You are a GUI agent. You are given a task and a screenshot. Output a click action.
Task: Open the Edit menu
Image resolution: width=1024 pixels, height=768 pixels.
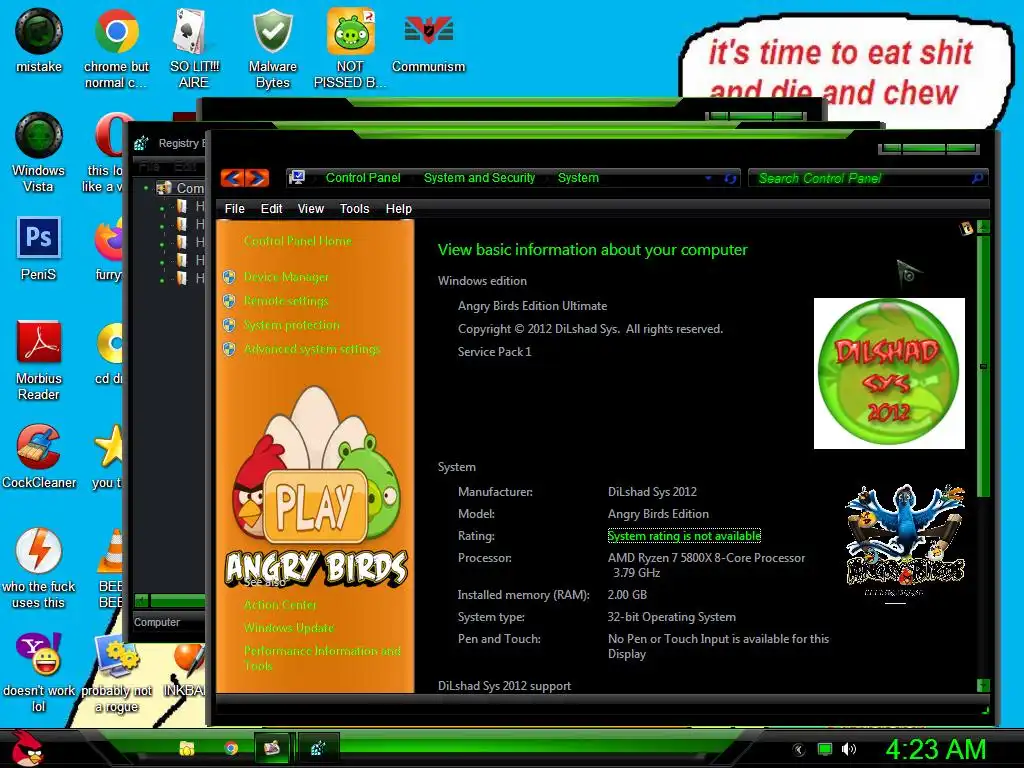[271, 208]
